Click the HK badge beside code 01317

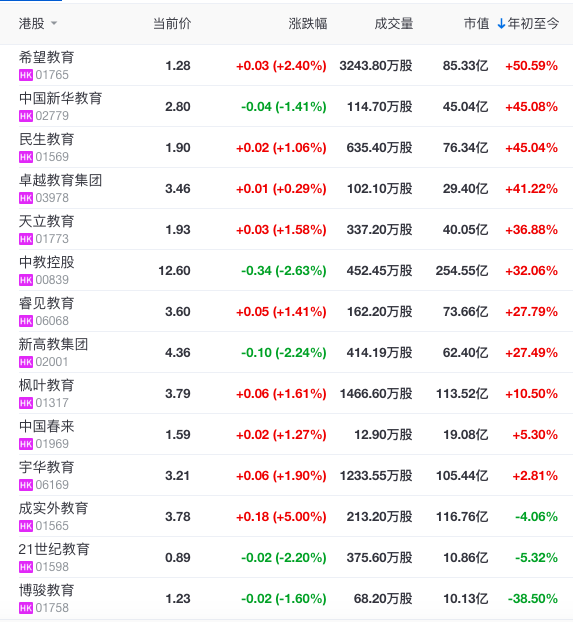(x=26, y=403)
